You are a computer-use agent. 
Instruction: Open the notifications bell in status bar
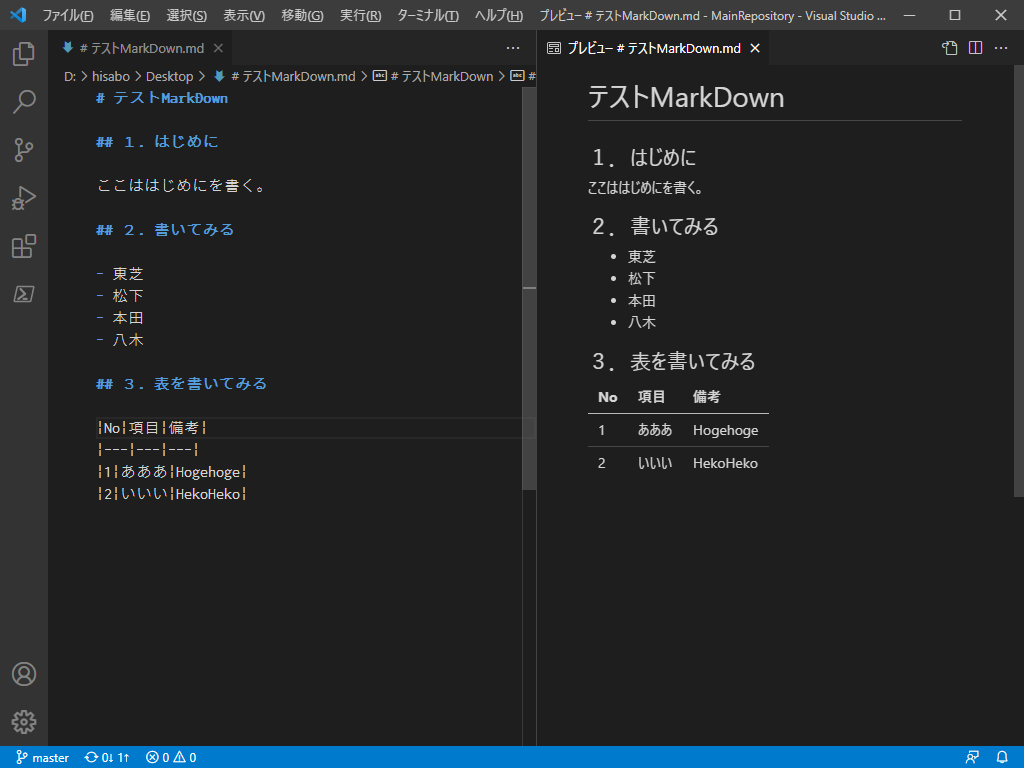(x=1001, y=757)
